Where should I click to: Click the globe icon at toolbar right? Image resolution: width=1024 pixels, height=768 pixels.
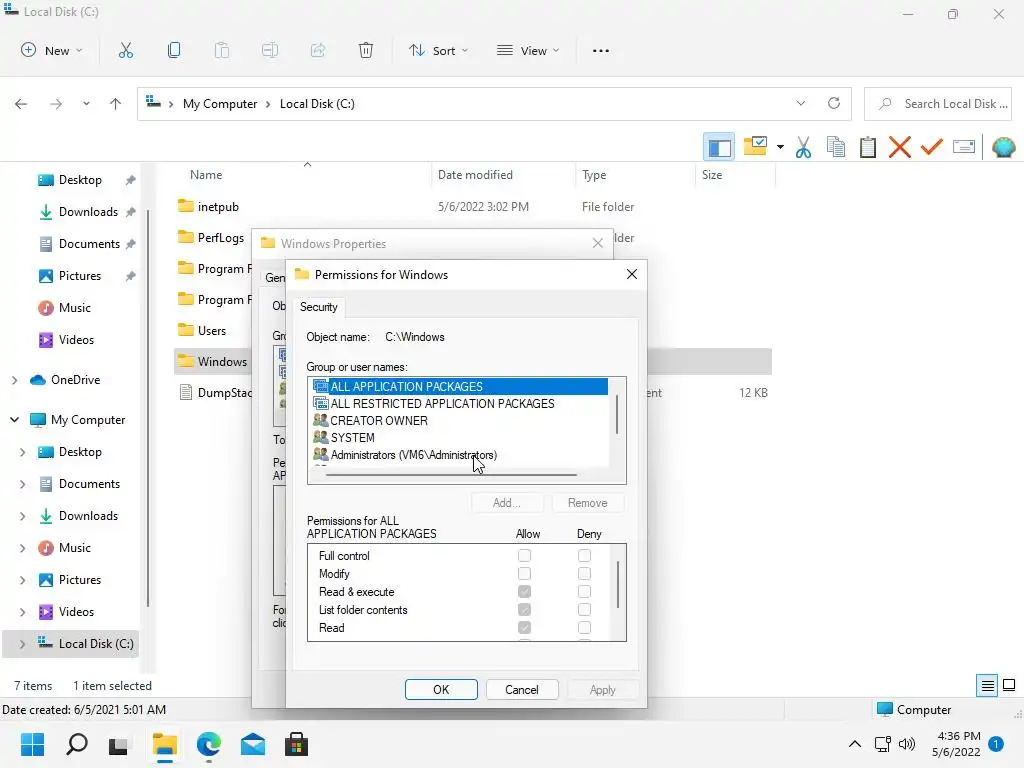coord(1003,147)
